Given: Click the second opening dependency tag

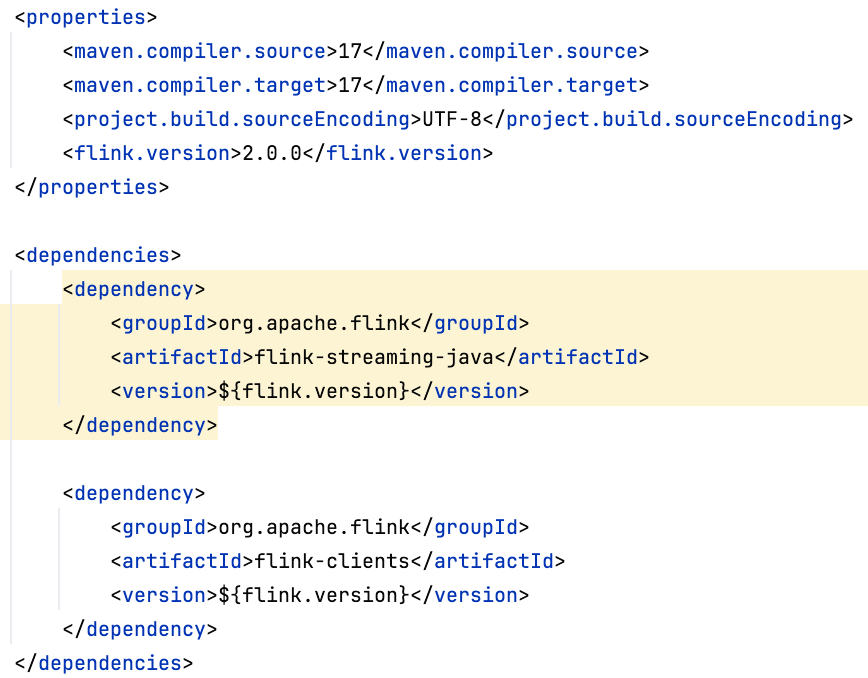Looking at the screenshot, I should (134, 493).
